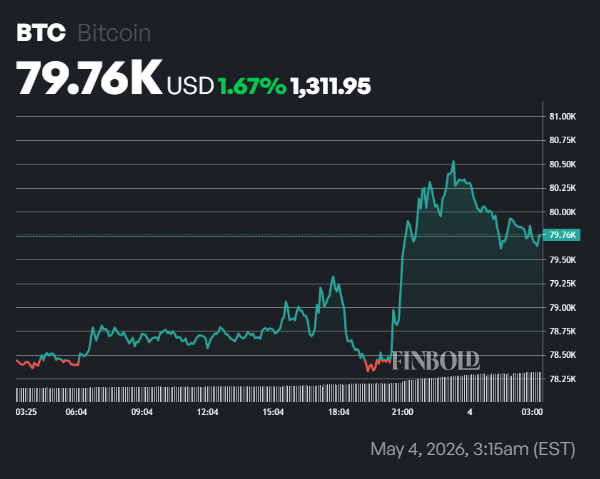The height and width of the screenshot is (479, 600).
Task: Click the 06:04 time axis label
Action: click(76, 412)
